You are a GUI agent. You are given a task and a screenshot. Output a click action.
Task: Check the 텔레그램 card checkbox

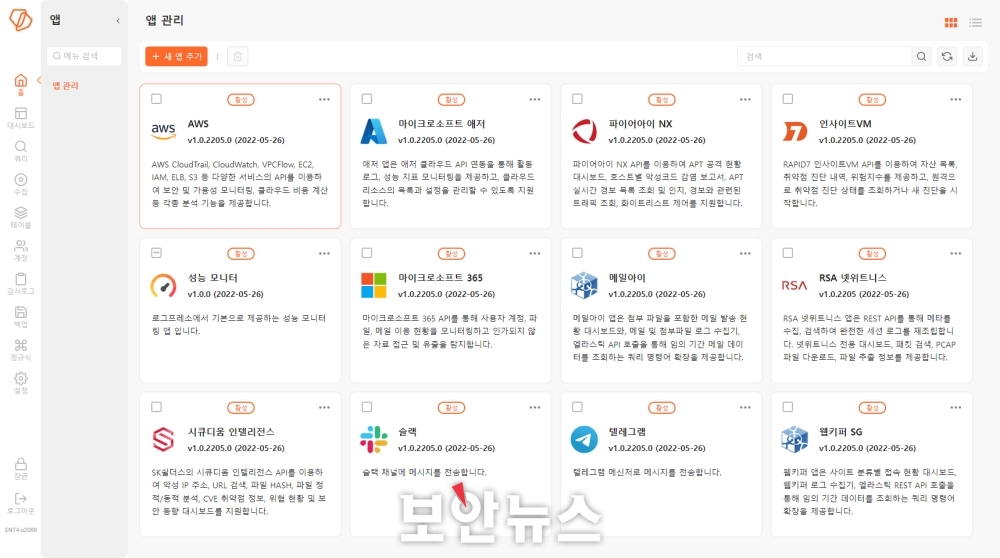click(x=577, y=407)
